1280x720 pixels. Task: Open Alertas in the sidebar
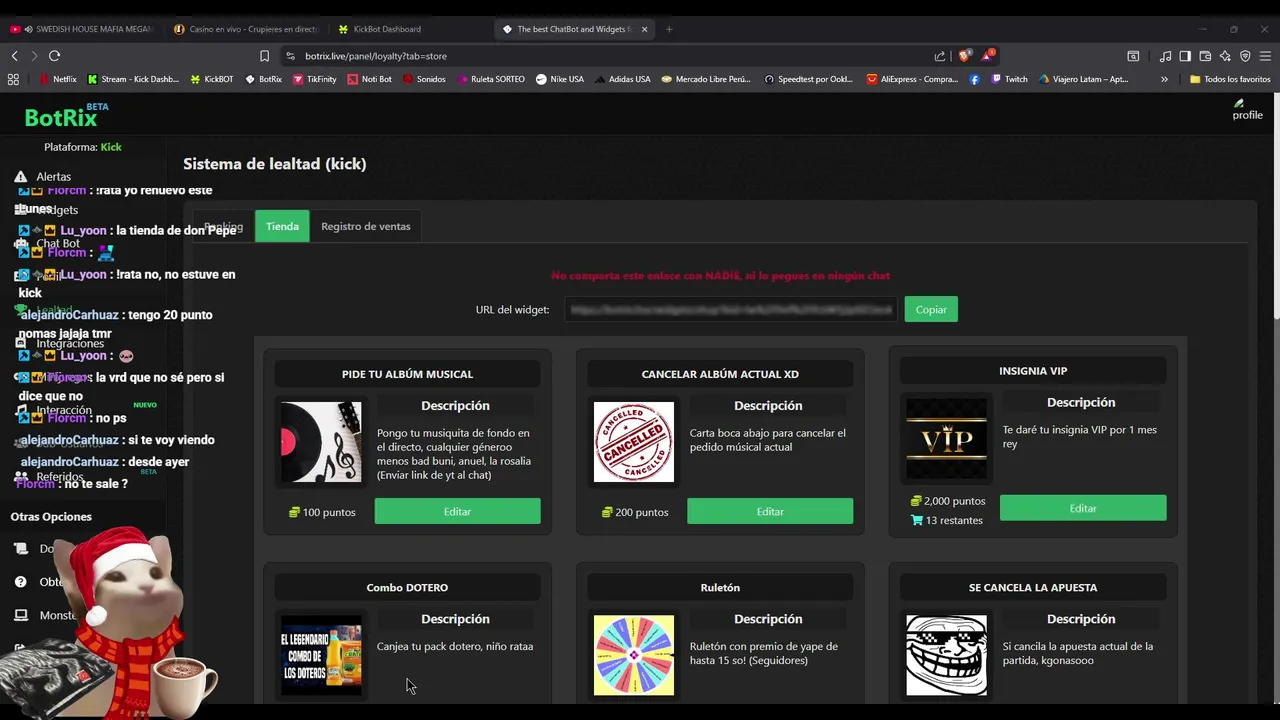point(42,176)
